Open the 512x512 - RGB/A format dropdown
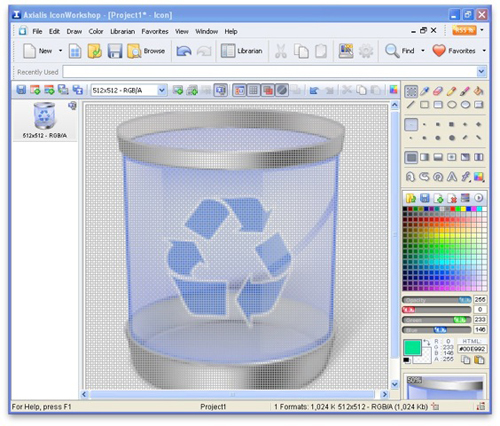500x426 pixels. click(162, 90)
